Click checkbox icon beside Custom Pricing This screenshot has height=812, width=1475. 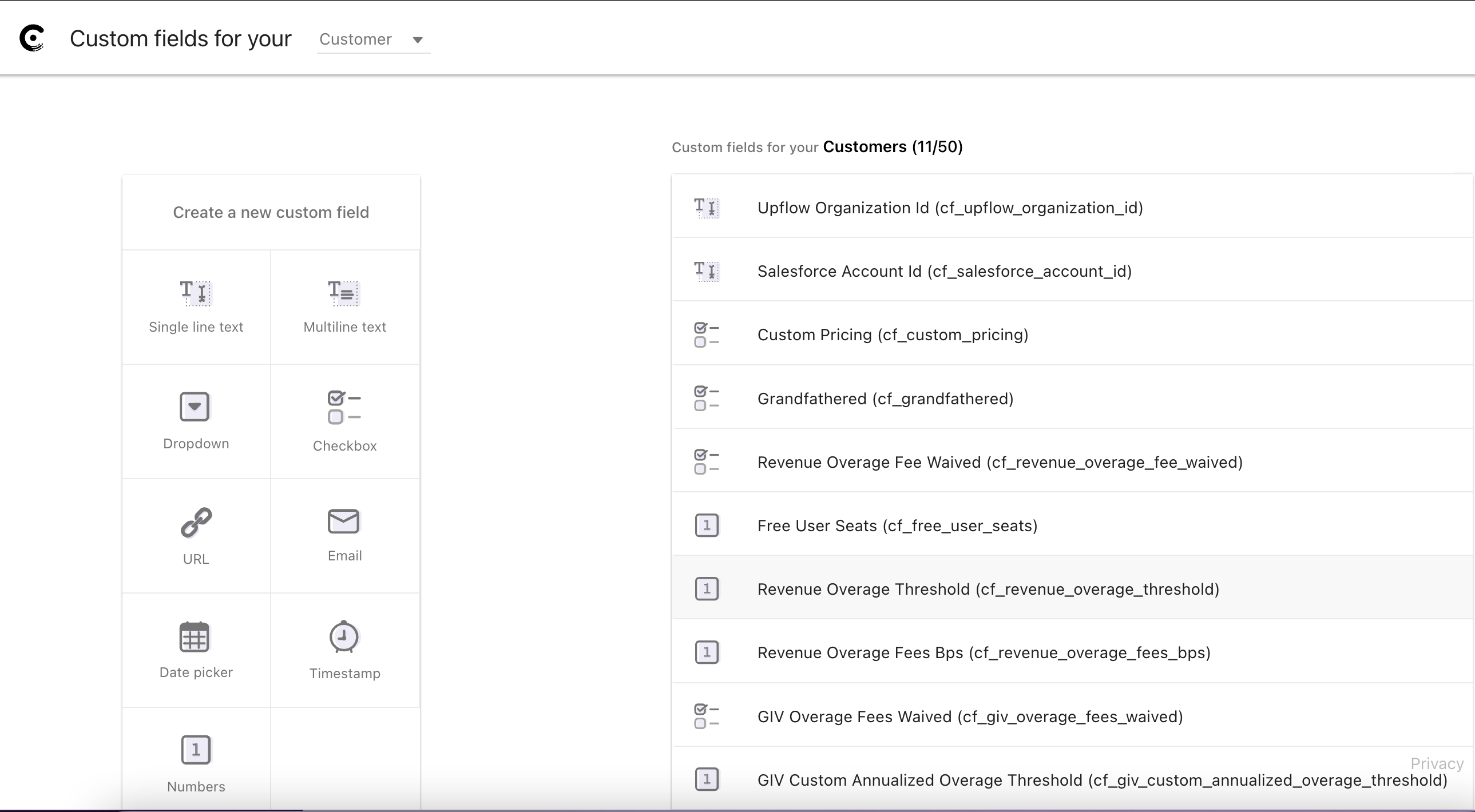tap(707, 335)
